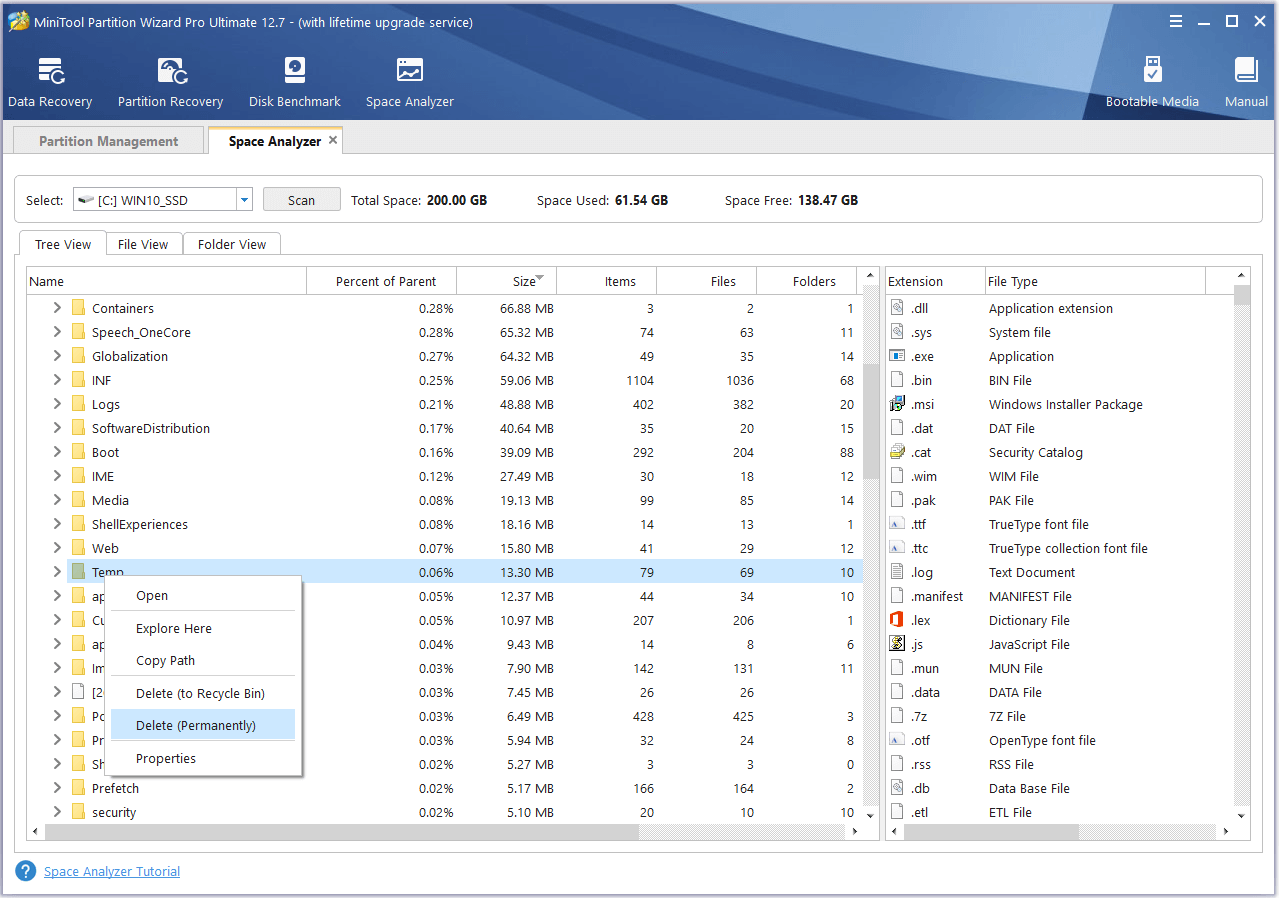Image resolution: width=1279 pixels, height=898 pixels.
Task: Choose Open from context menu
Action: 203,596
